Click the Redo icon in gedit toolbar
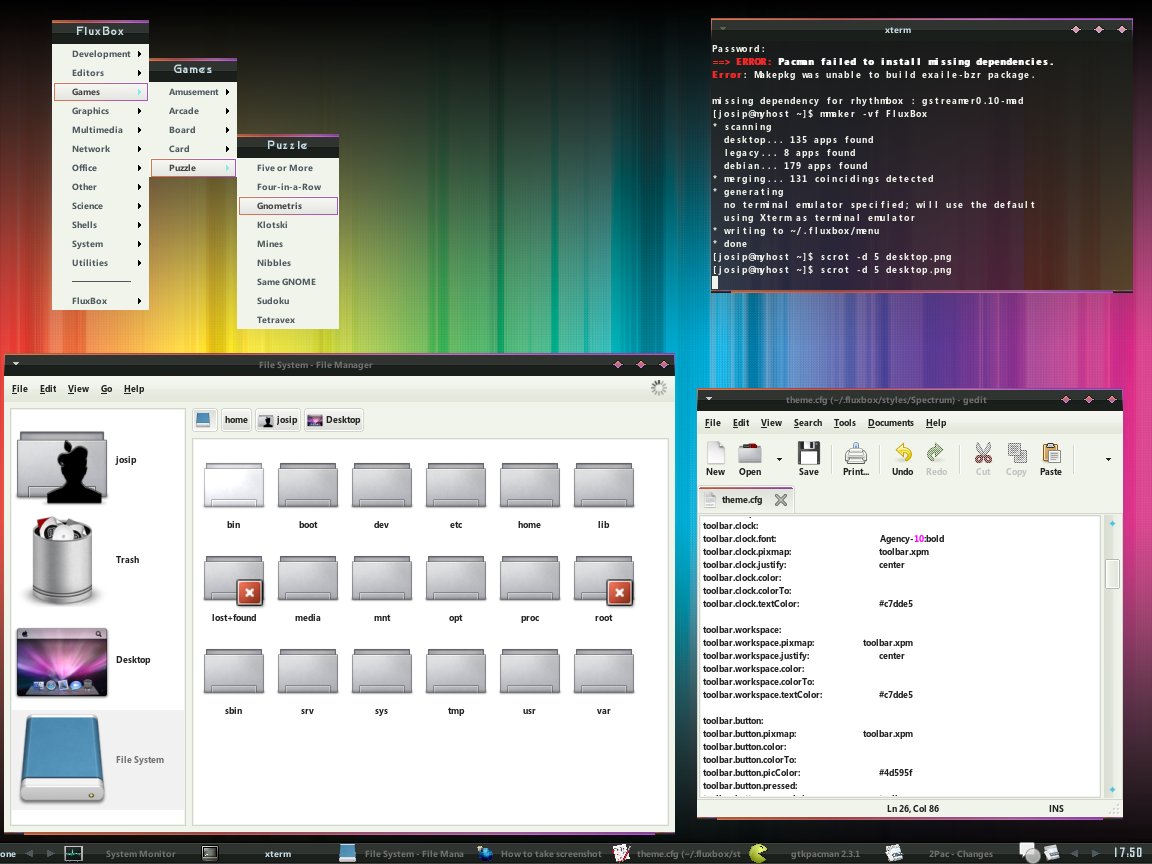1152x864 pixels. point(935,458)
